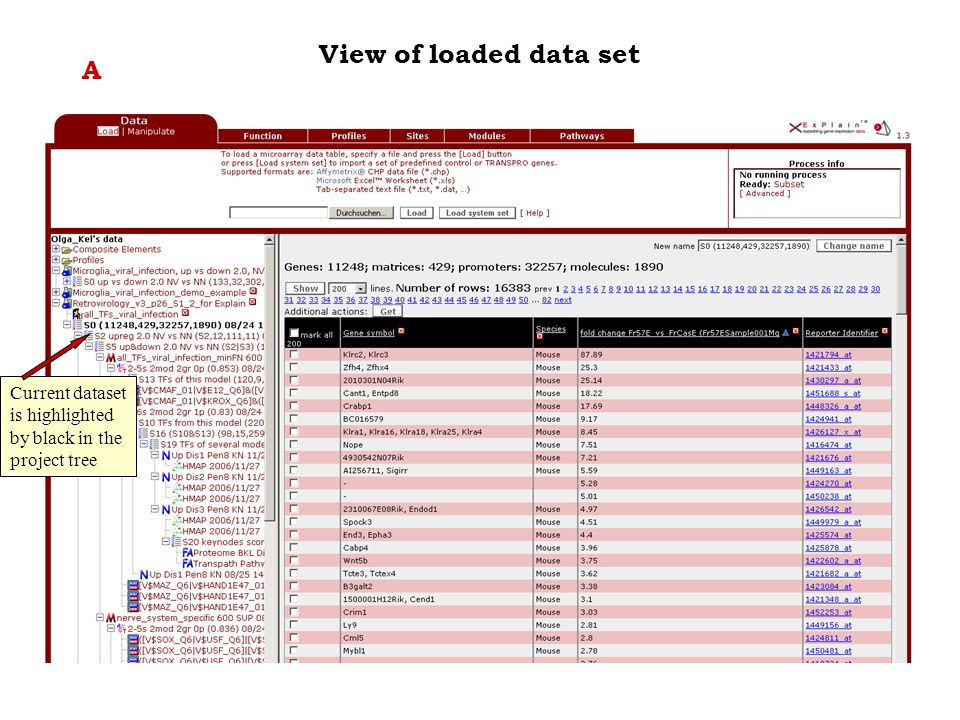Check the box for the Zfh4, Zfhx4 row
This screenshot has height=720, width=960.
click(x=294, y=367)
